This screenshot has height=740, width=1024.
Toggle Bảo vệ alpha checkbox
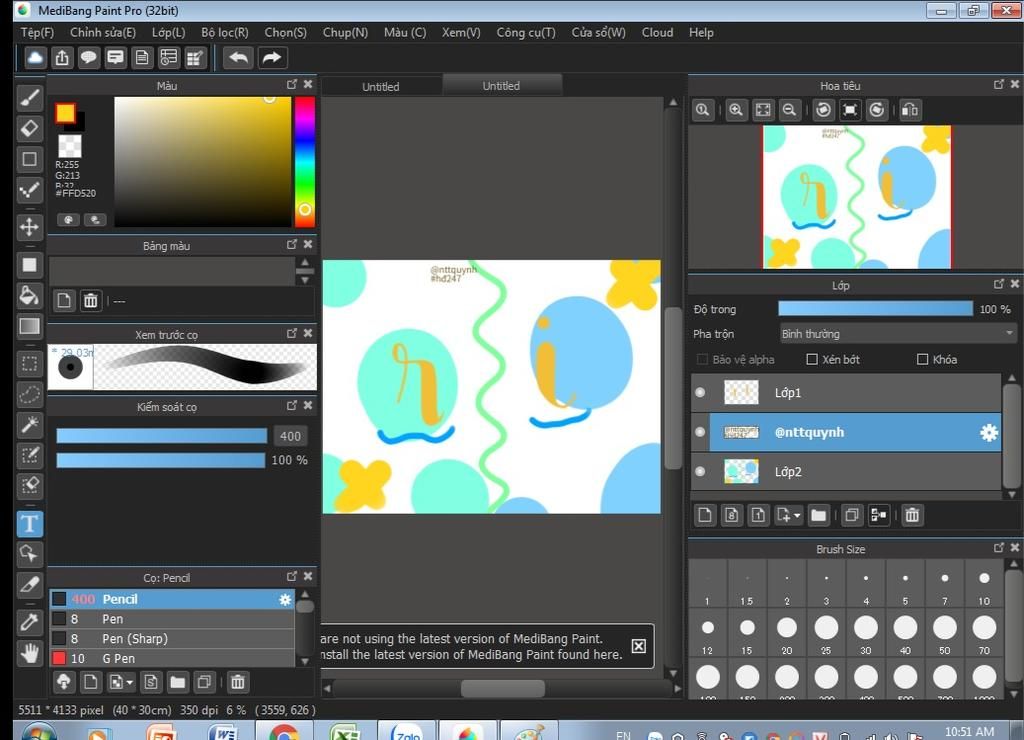coord(703,359)
